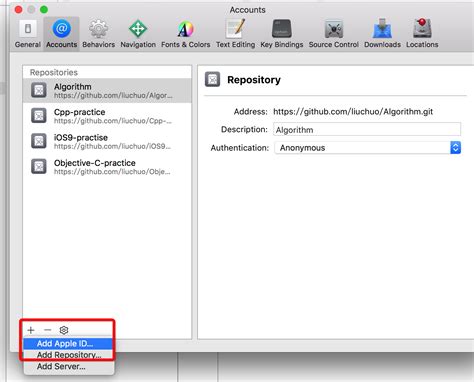Open the Locations preferences pane
Viewport: 474px width, 382px height.
422,33
